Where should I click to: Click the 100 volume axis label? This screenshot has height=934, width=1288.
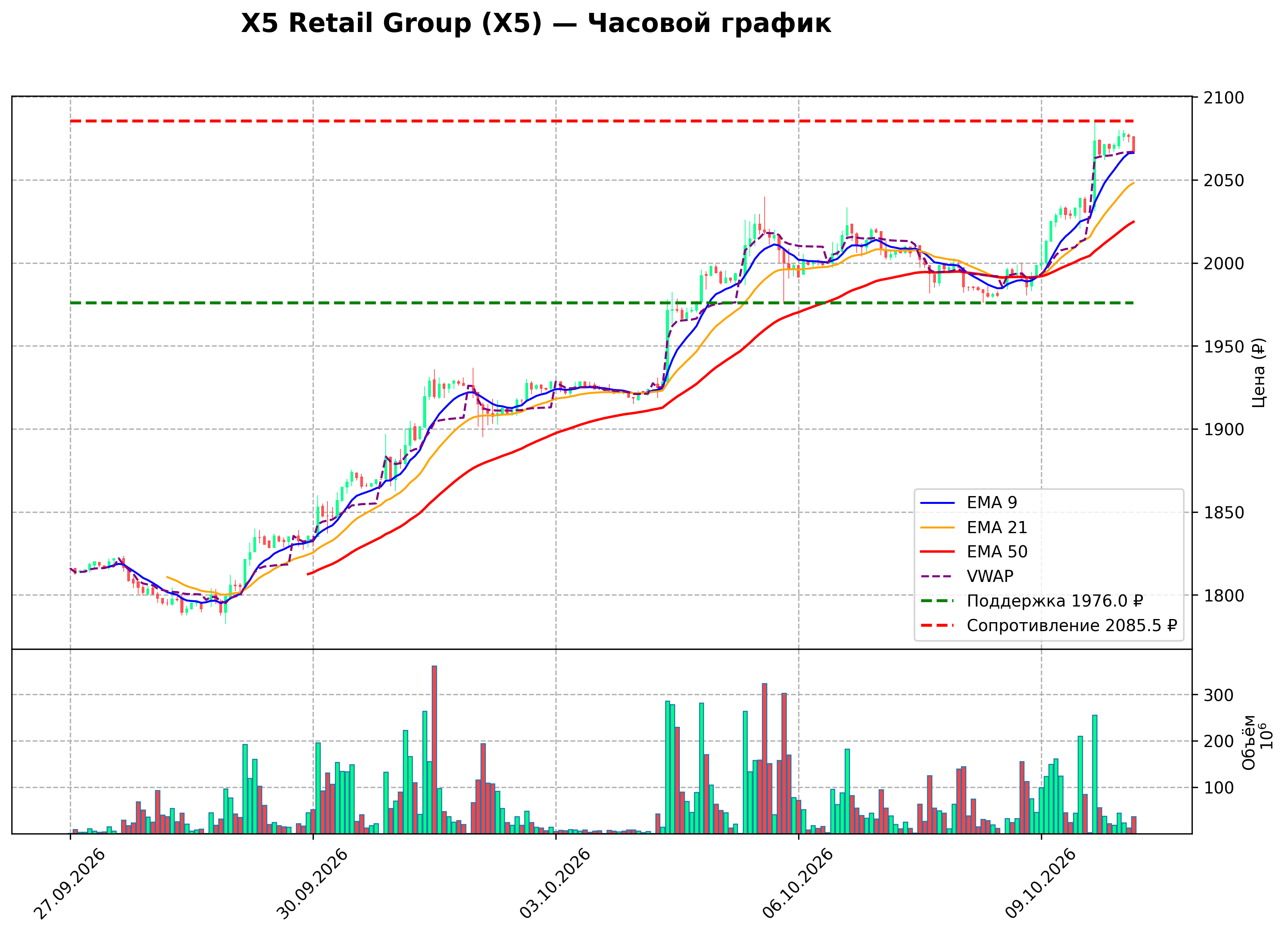click(x=1219, y=788)
